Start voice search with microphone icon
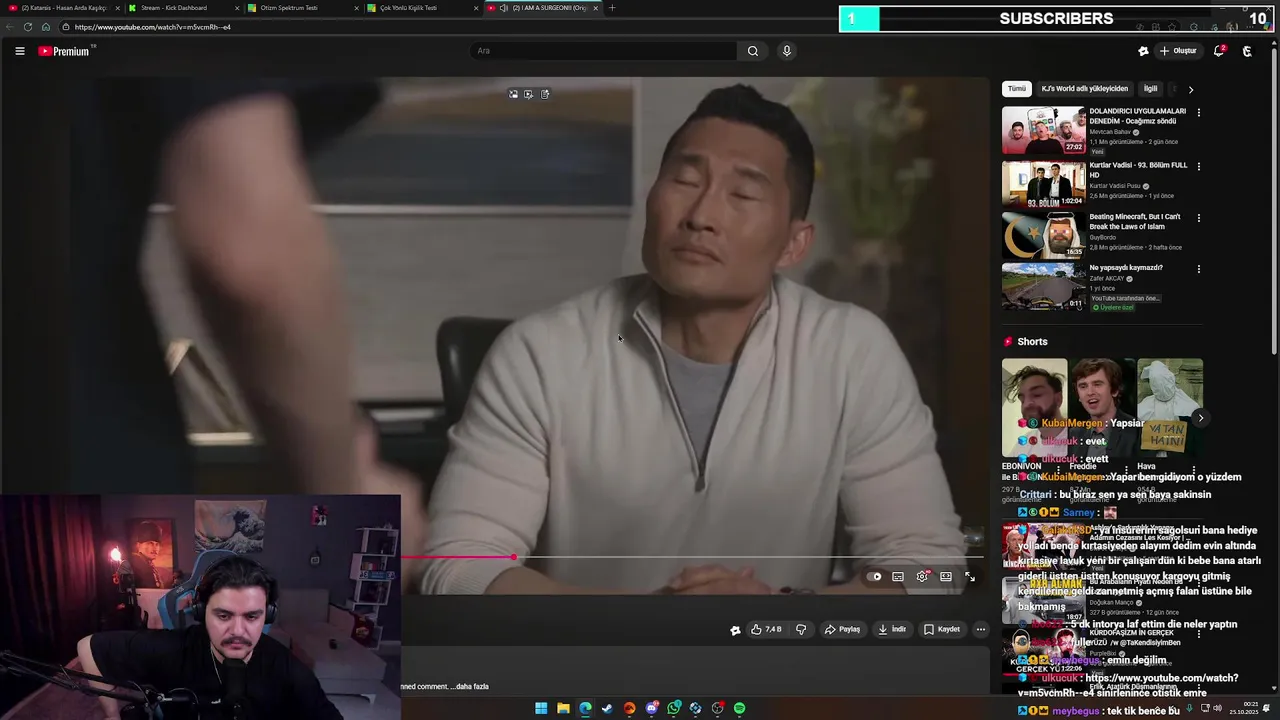1280x720 pixels. tap(787, 51)
